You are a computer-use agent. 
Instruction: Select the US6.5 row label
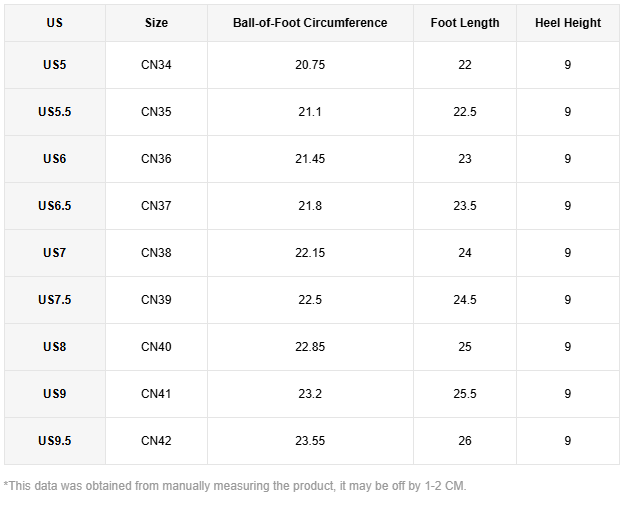tap(55, 206)
